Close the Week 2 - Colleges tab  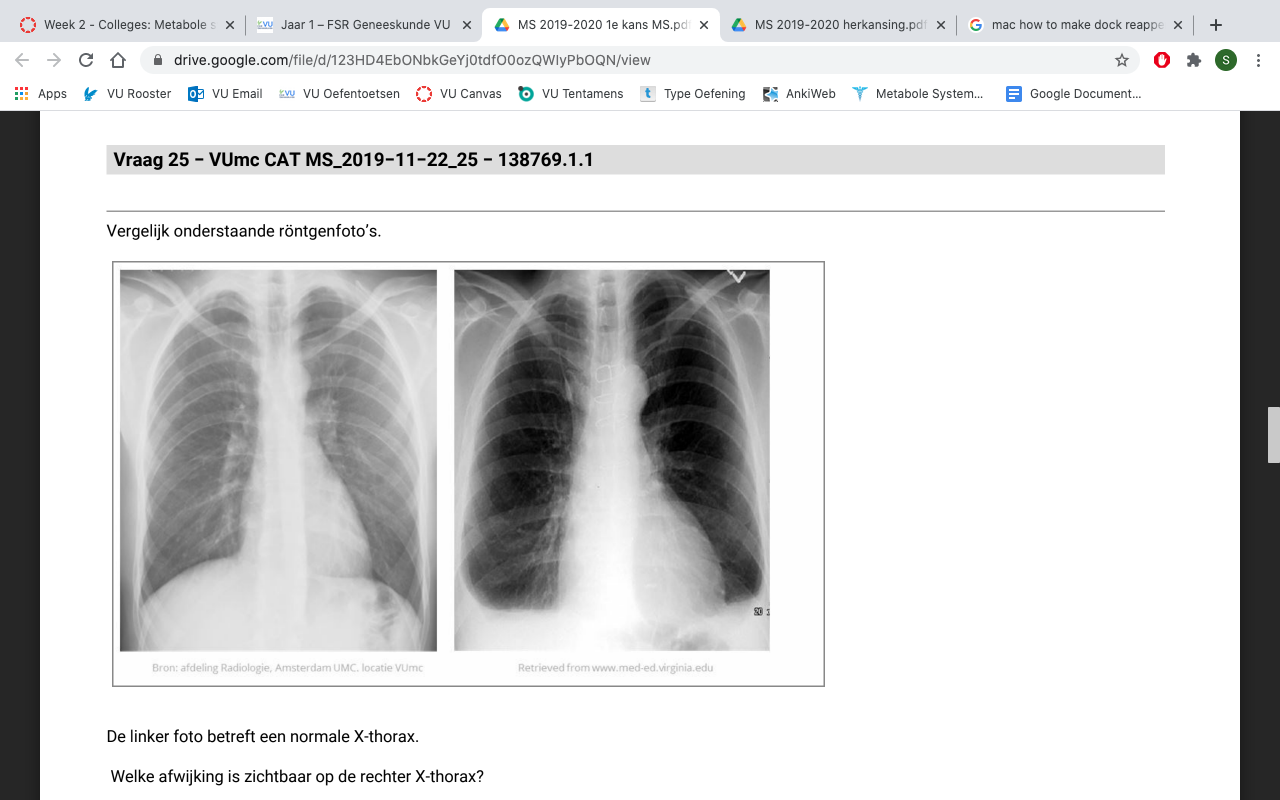231,25
